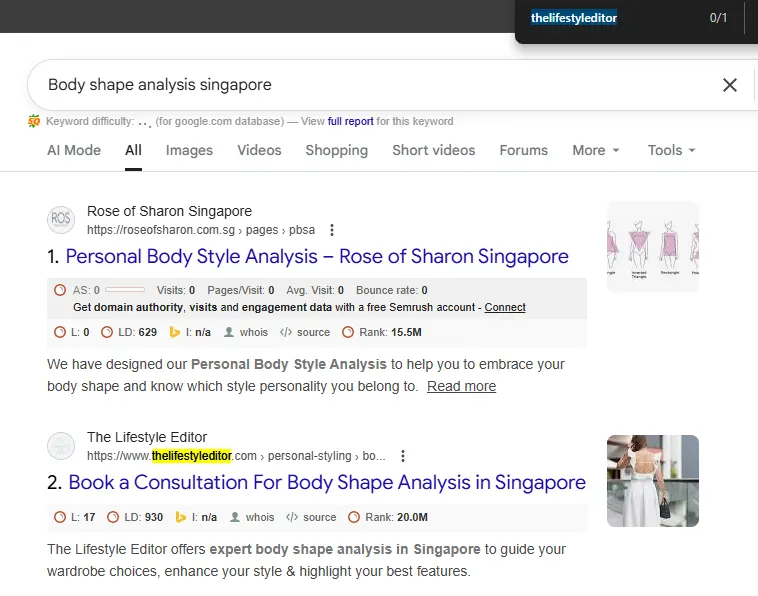This screenshot has width=758, height=596.
Task: Open Personal Body Style Analysis result title
Action: [x=317, y=256]
